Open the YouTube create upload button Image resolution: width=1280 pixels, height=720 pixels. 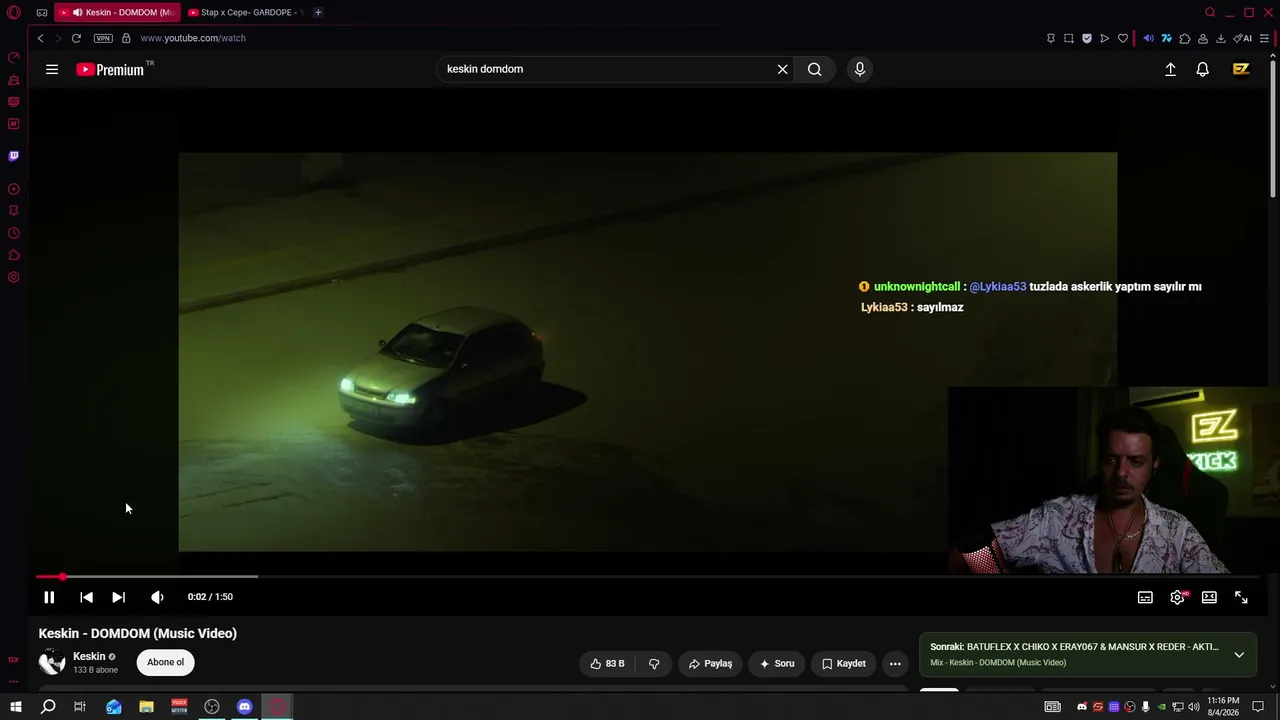tap(1170, 69)
